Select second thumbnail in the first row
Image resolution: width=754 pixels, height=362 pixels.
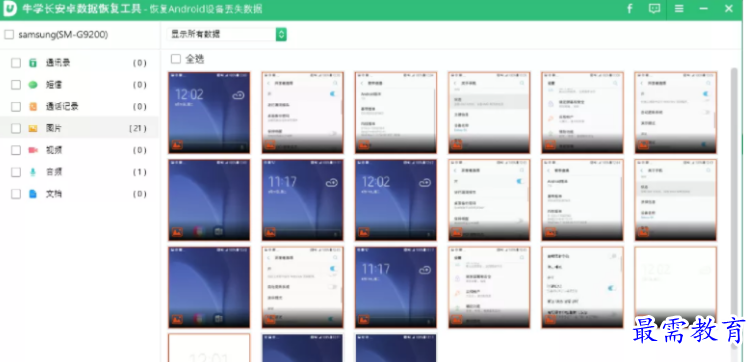[x=302, y=112]
